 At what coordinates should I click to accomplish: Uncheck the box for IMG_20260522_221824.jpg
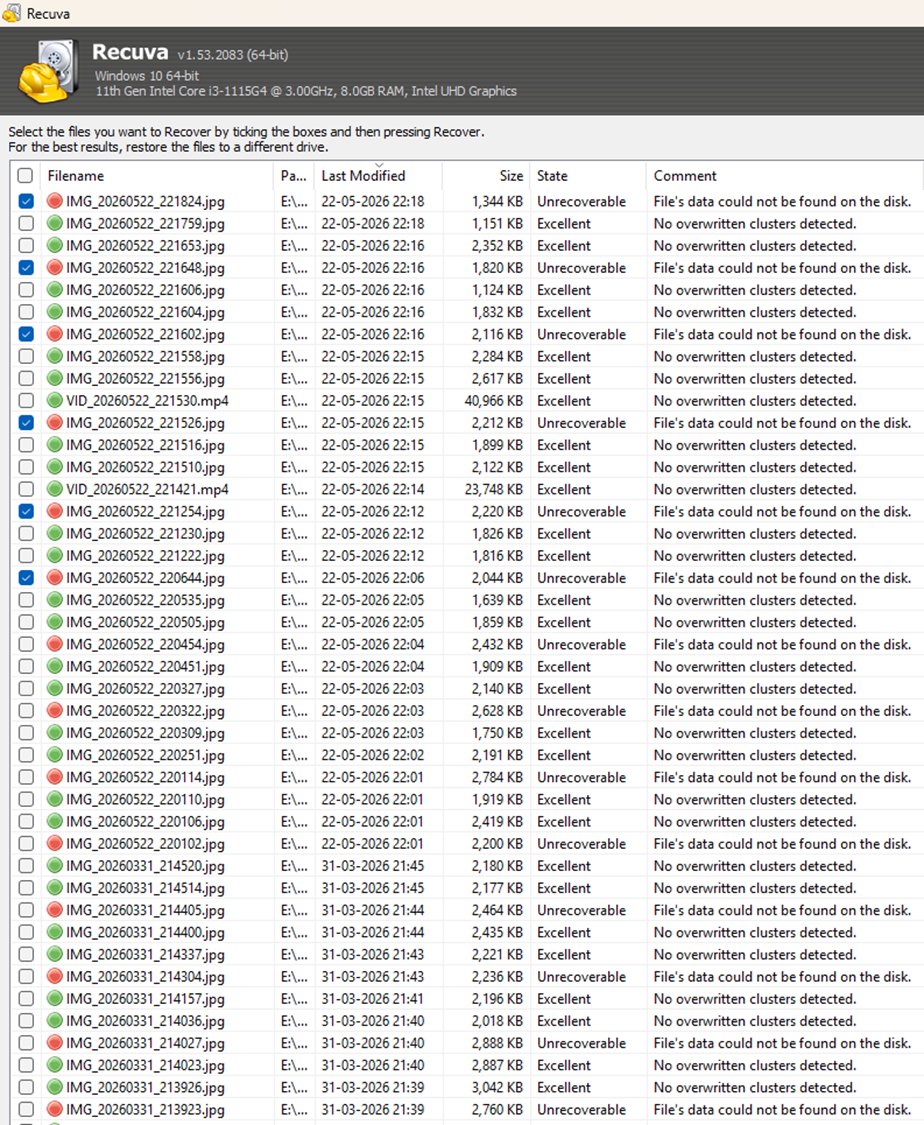pos(26,202)
